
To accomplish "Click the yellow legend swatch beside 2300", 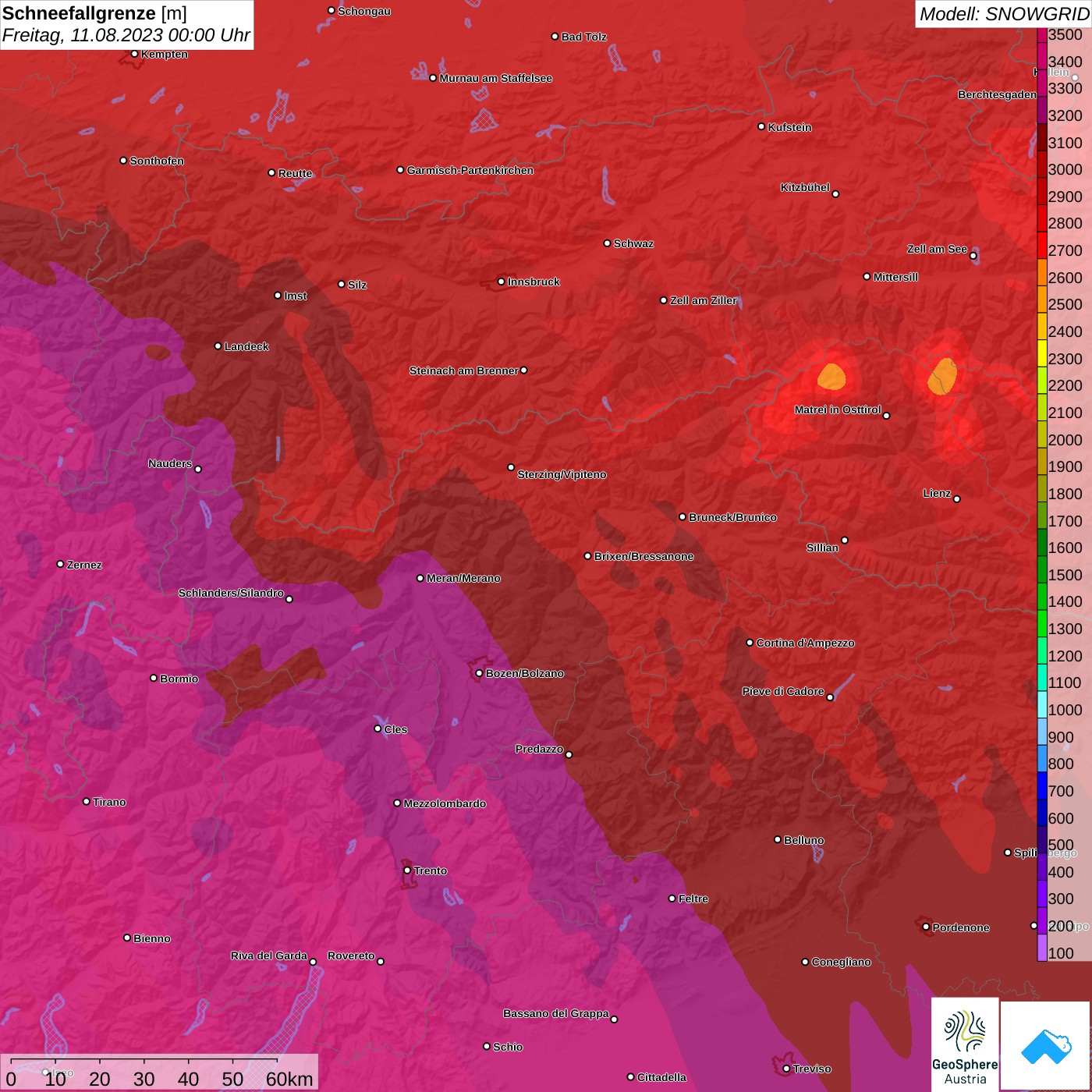I will [1042, 353].
